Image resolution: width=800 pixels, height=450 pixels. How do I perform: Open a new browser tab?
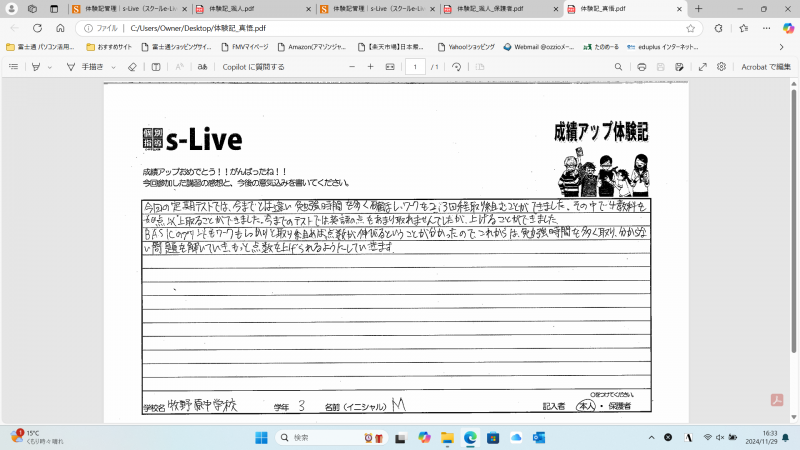[698, 9]
